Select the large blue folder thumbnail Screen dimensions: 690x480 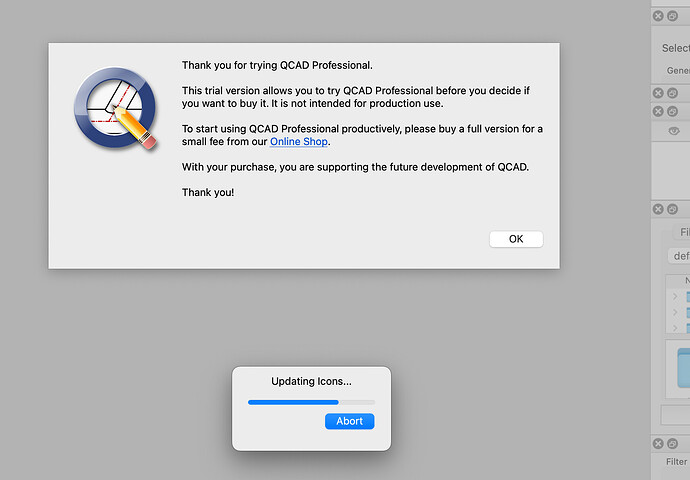683,367
